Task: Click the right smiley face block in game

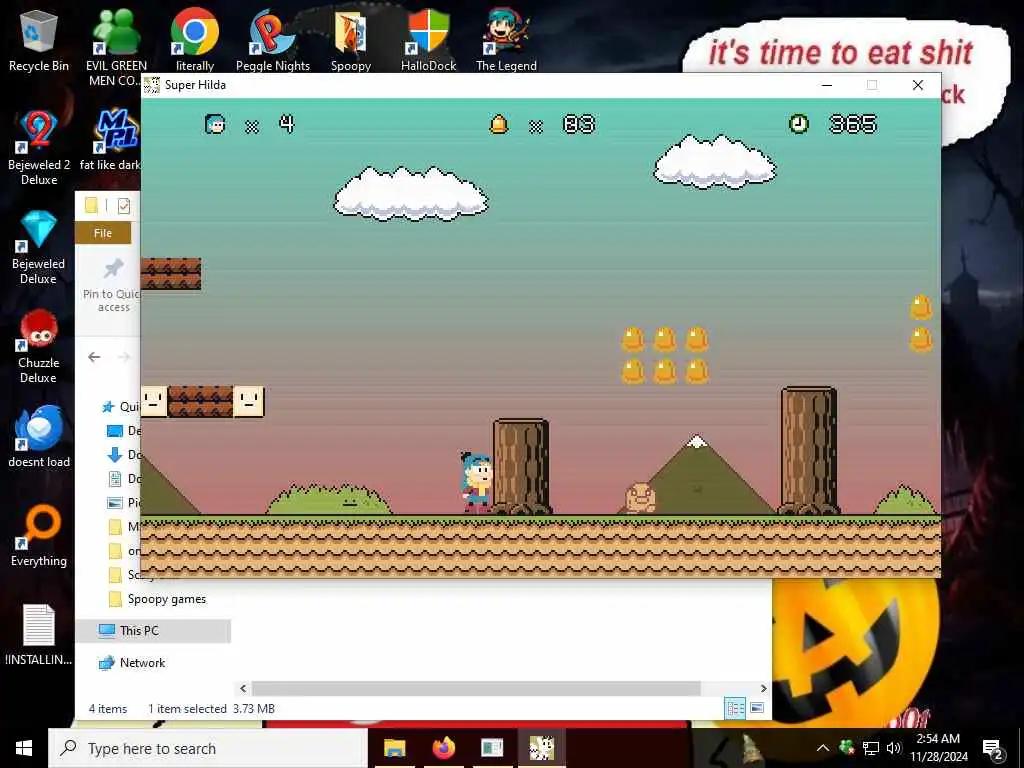Action: click(249, 401)
